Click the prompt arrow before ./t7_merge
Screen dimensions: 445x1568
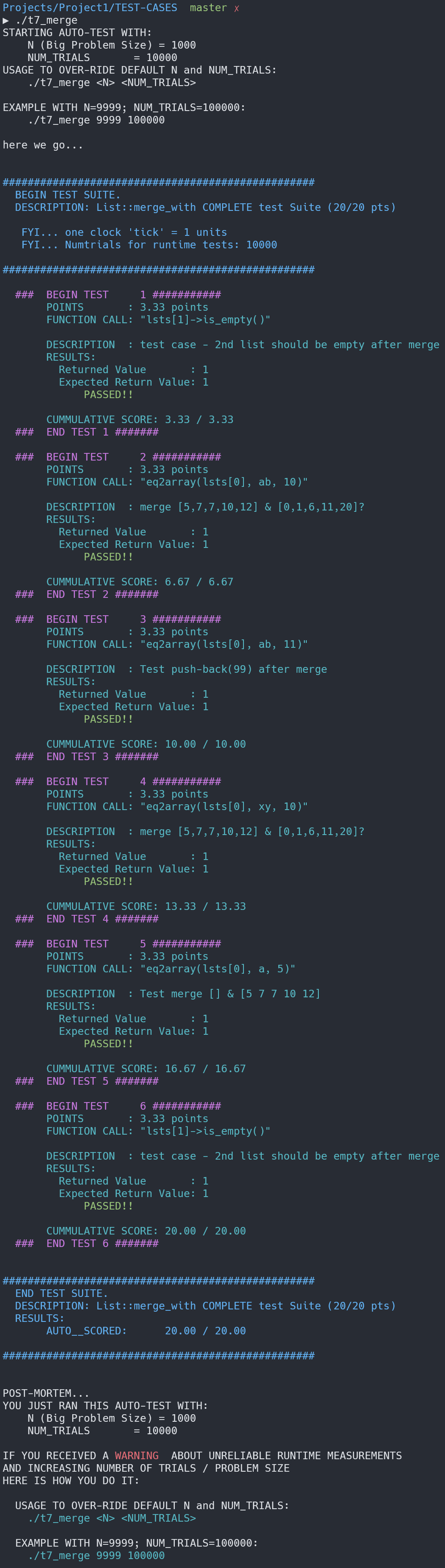[5, 20]
